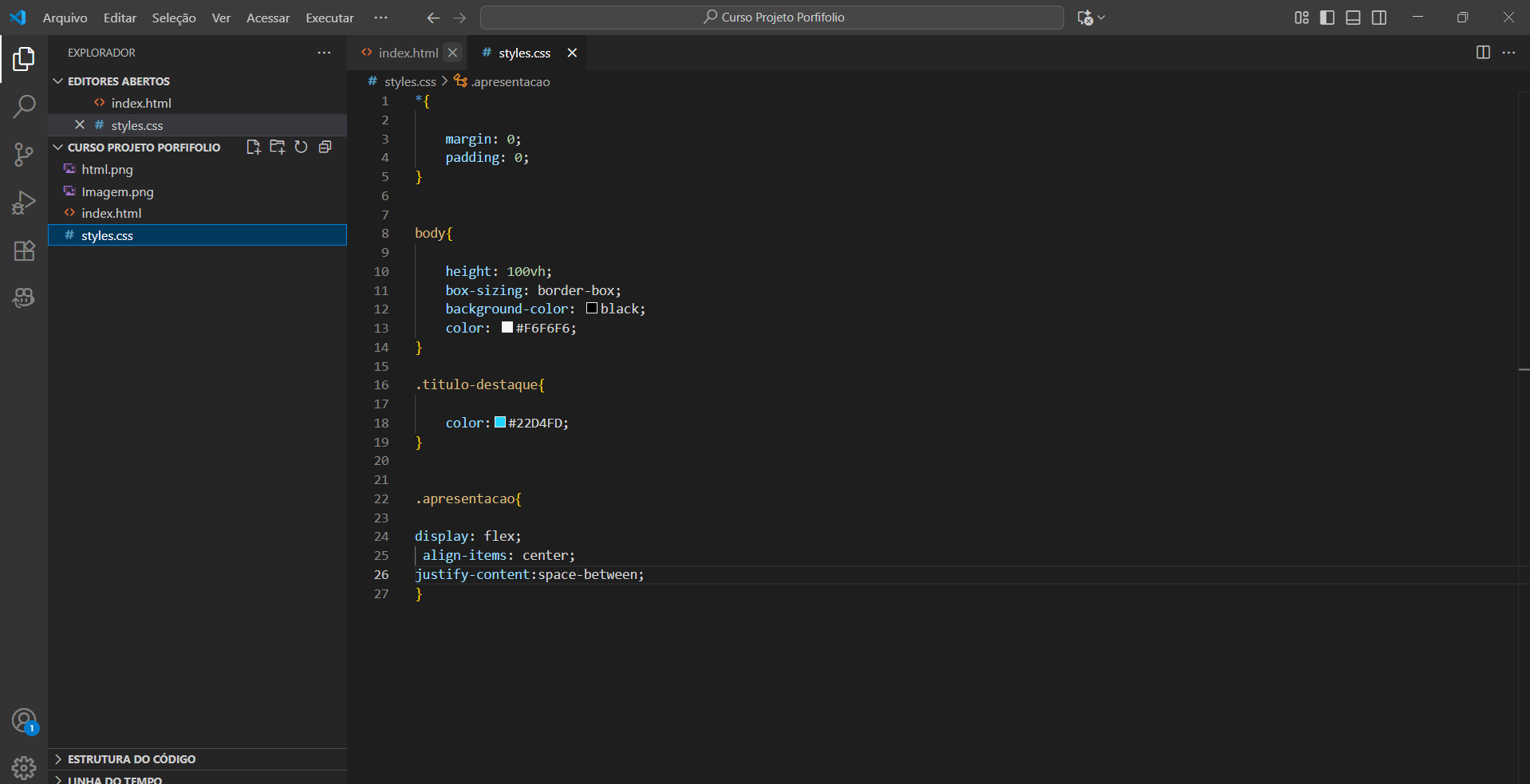Collapse the Editores Abertos section
This screenshot has width=1530, height=784.
click(x=58, y=81)
